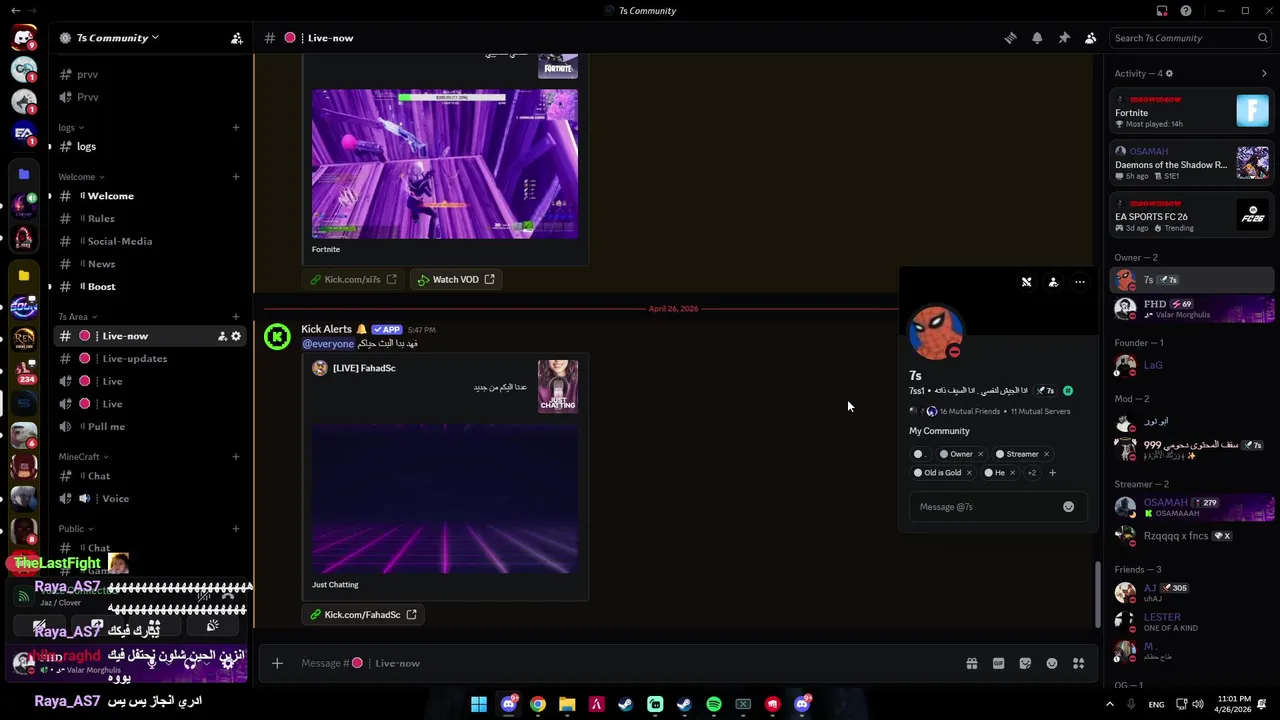
Task: Show the +2 hidden roles
Action: point(1032,473)
